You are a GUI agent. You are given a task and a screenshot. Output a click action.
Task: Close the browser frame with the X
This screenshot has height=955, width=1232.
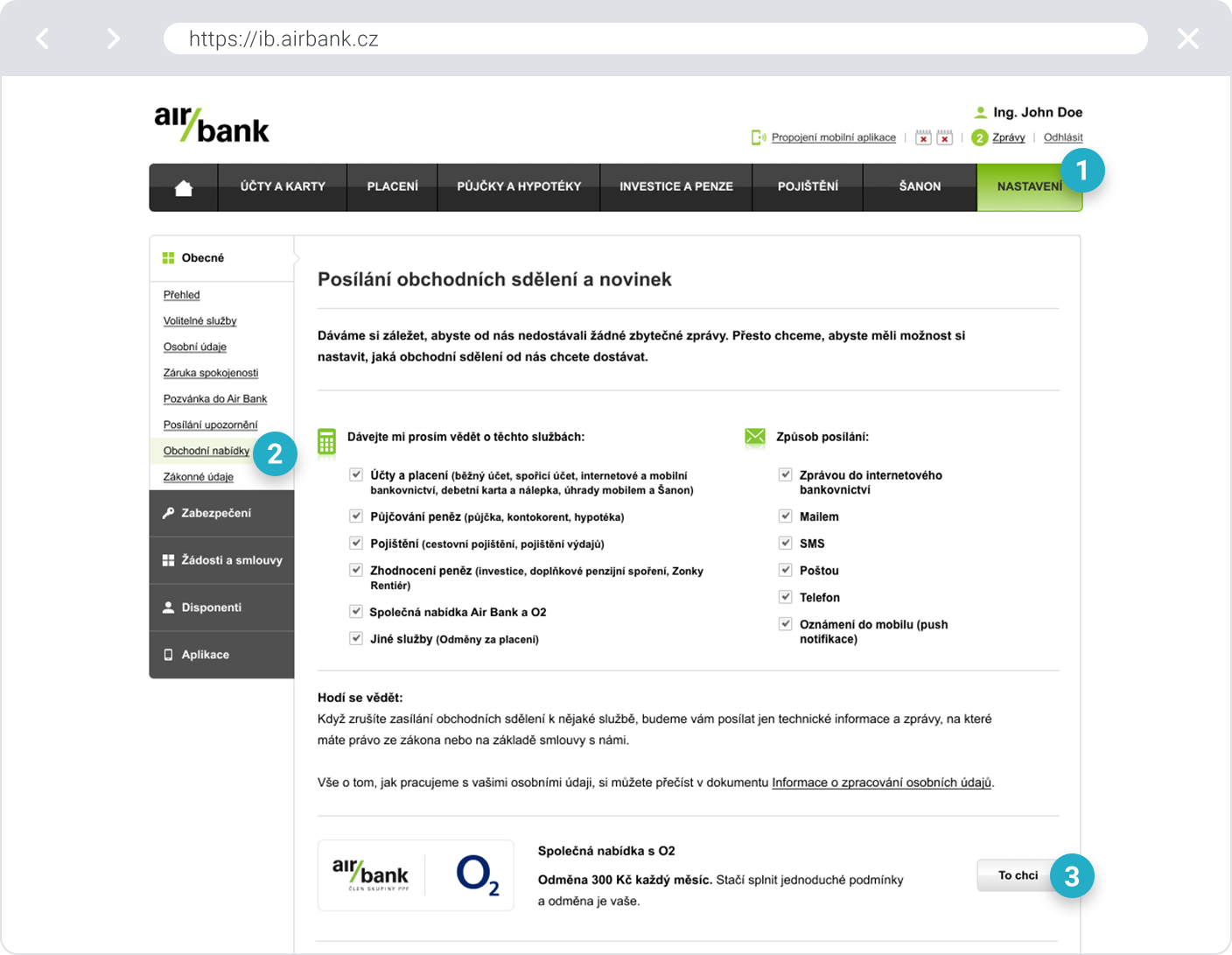tap(1187, 39)
